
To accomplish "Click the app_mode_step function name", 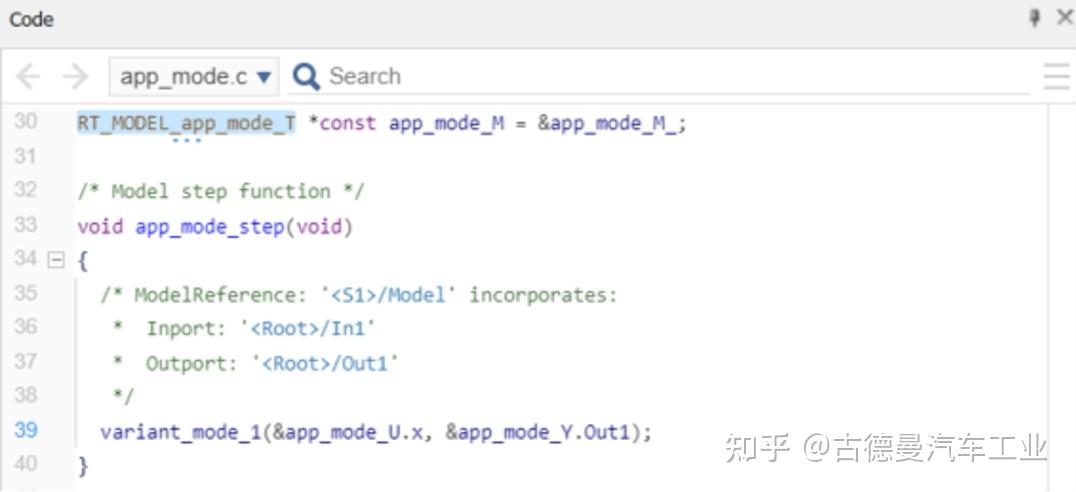I will click(210, 226).
